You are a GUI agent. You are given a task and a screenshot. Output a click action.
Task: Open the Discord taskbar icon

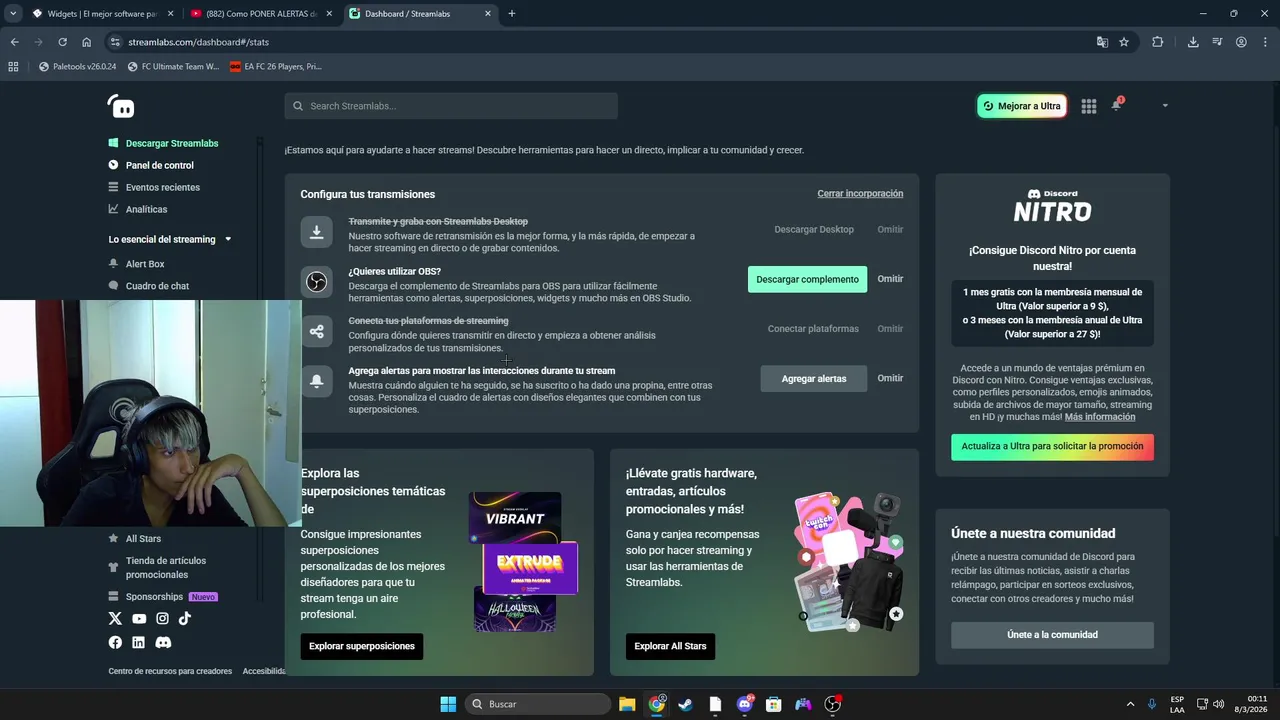click(x=744, y=704)
